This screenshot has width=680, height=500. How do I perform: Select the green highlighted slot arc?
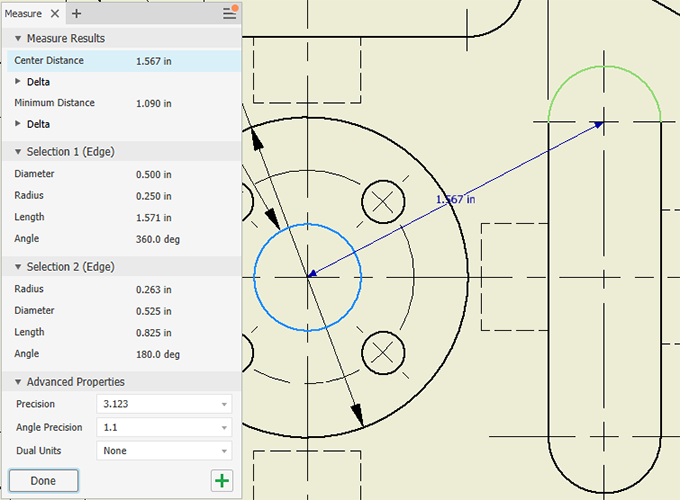click(x=605, y=66)
